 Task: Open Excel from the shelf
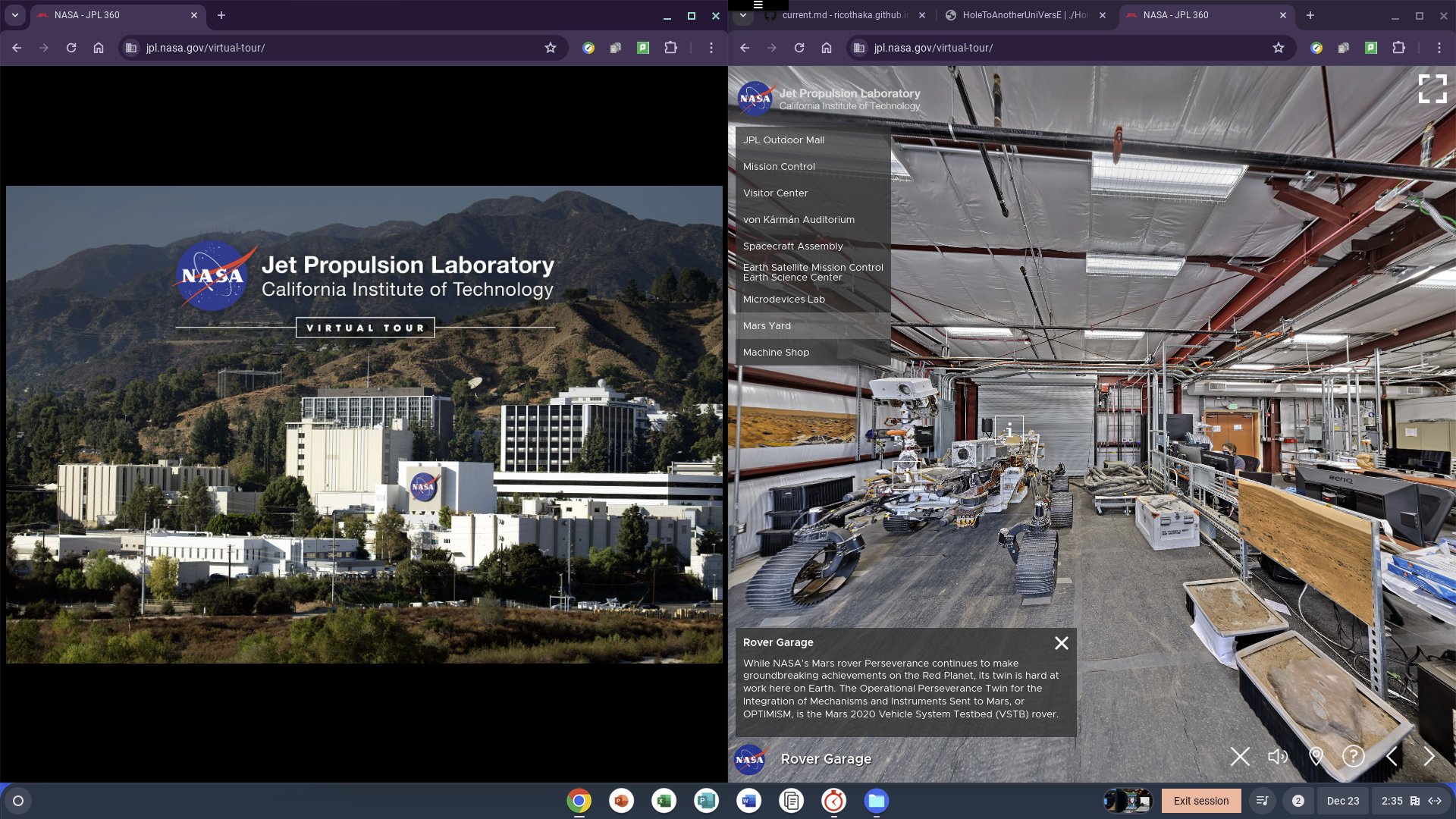point(664,801)
